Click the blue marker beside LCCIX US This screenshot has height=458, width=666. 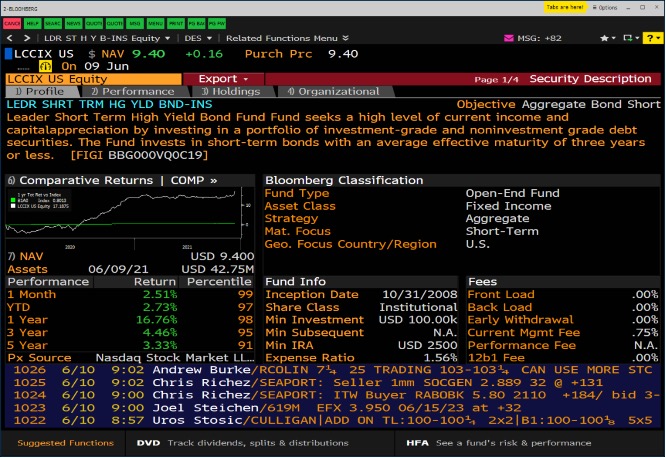(8, 54)
